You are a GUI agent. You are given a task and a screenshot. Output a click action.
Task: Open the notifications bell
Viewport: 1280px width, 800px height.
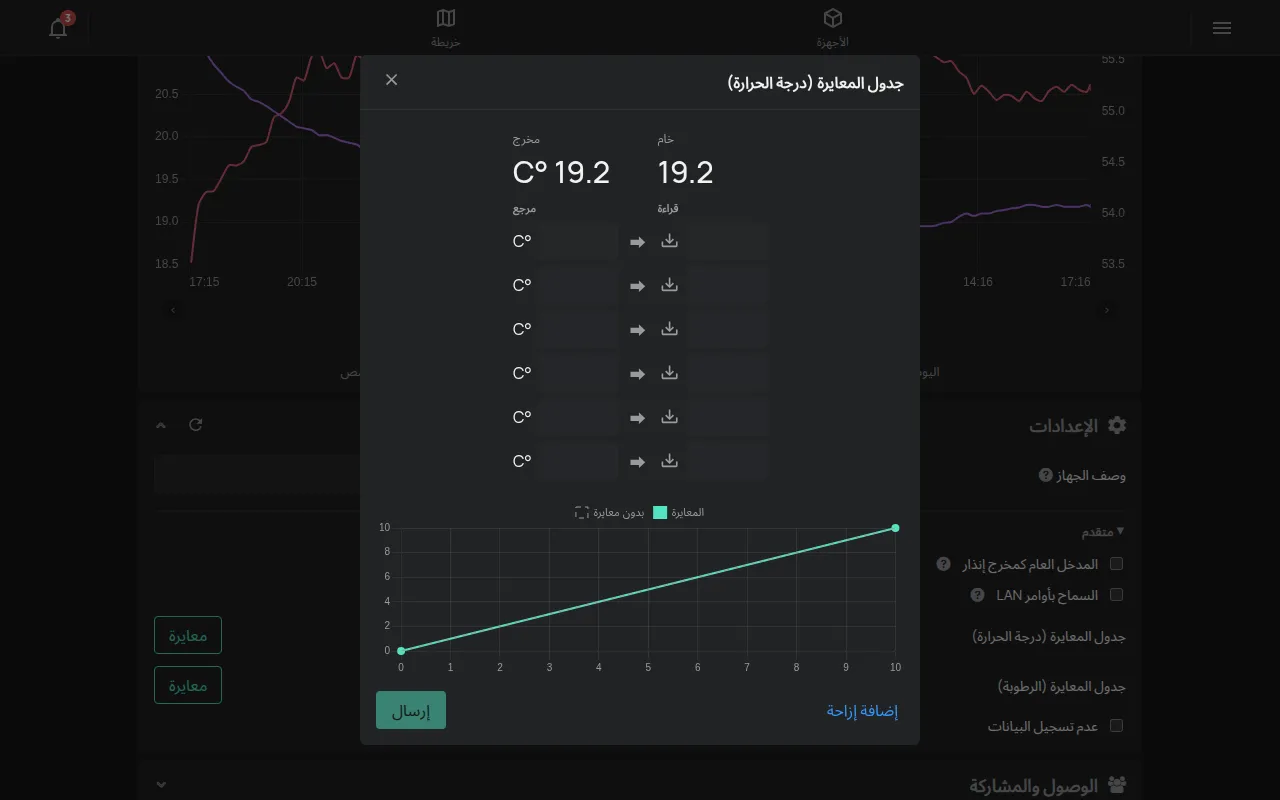[58, 28]
